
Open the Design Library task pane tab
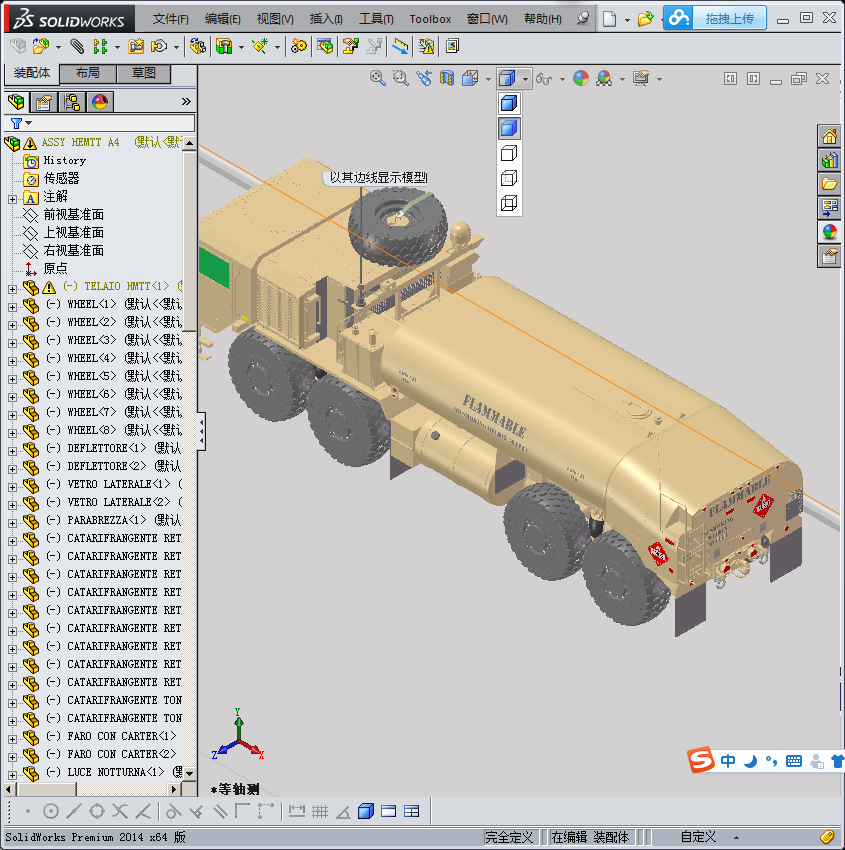[x=829, y=159]
